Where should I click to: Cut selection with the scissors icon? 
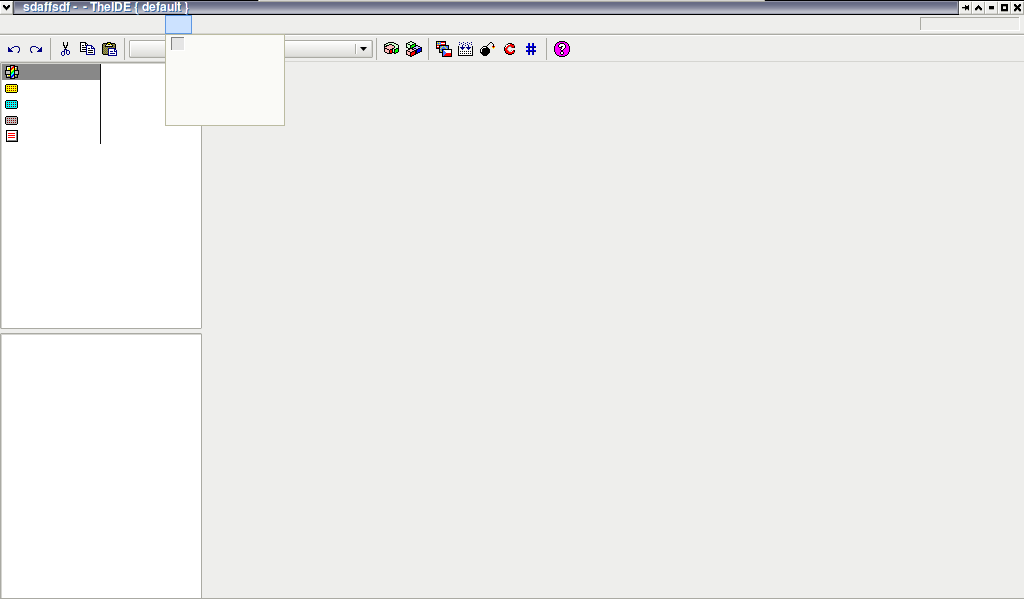pyautogui.click(x=65, y=49)
